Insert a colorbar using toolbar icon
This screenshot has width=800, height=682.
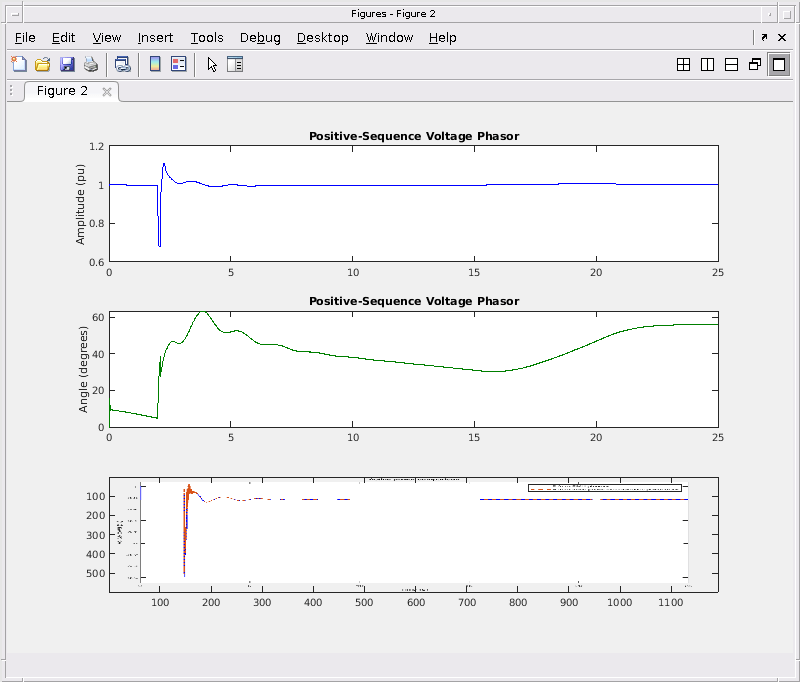pyautogui.click(x=155, y=64)
